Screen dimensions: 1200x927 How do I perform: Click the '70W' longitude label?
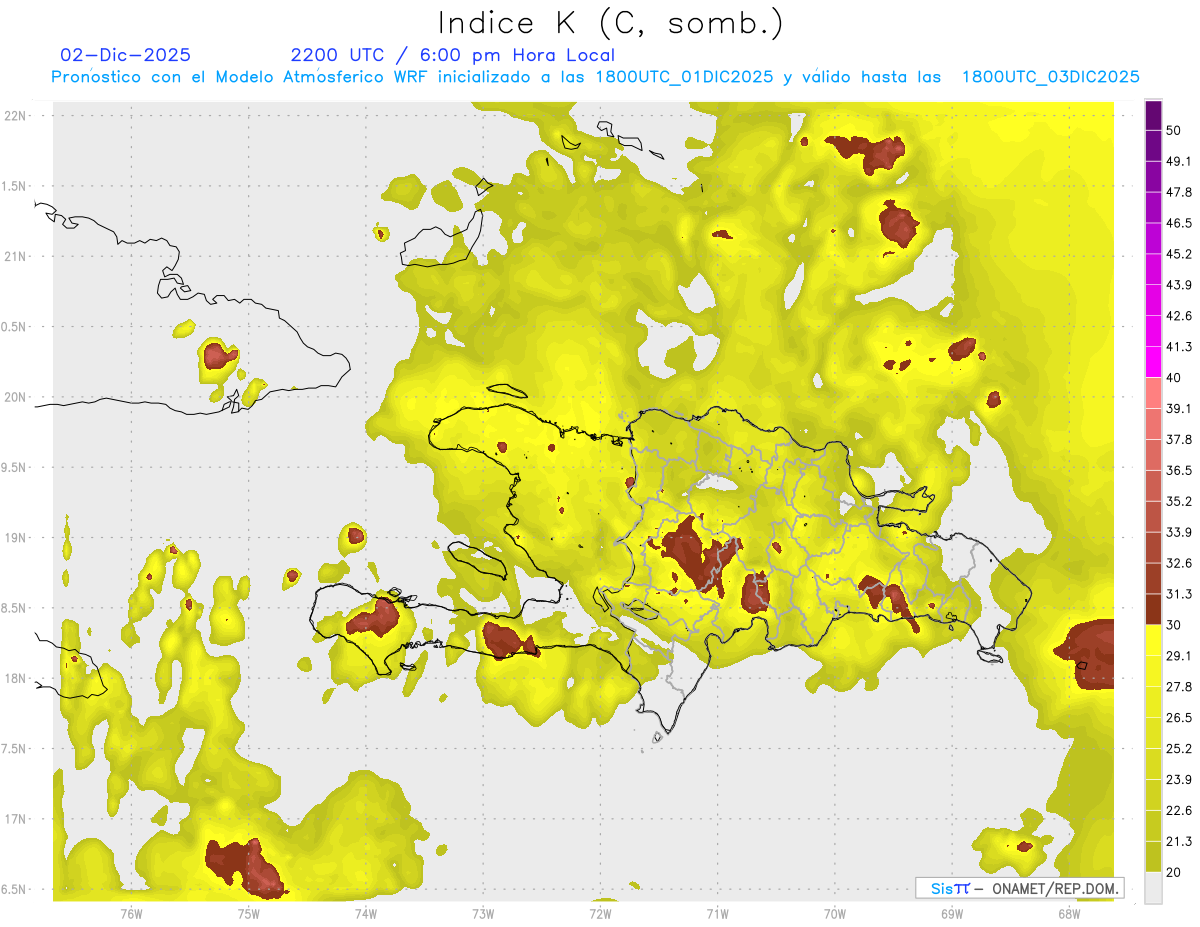pos(835,913)
